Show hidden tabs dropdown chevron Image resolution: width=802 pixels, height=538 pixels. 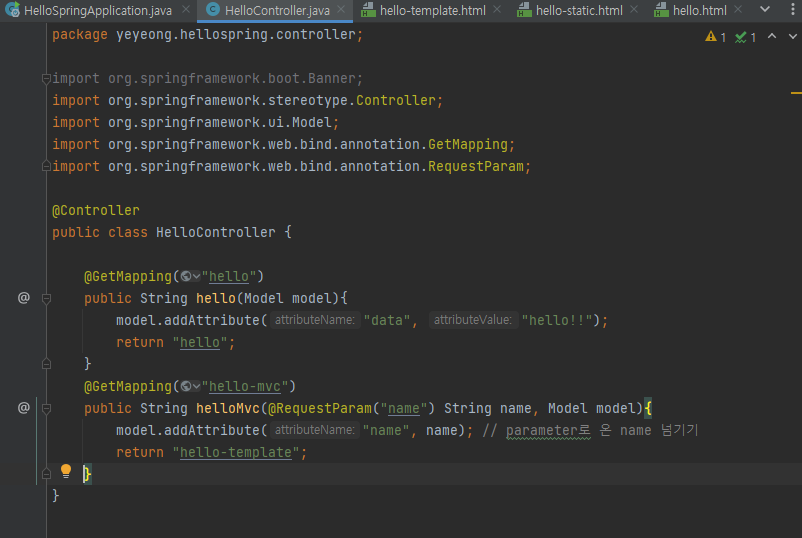pyautogui.click(x=765, y=9)
